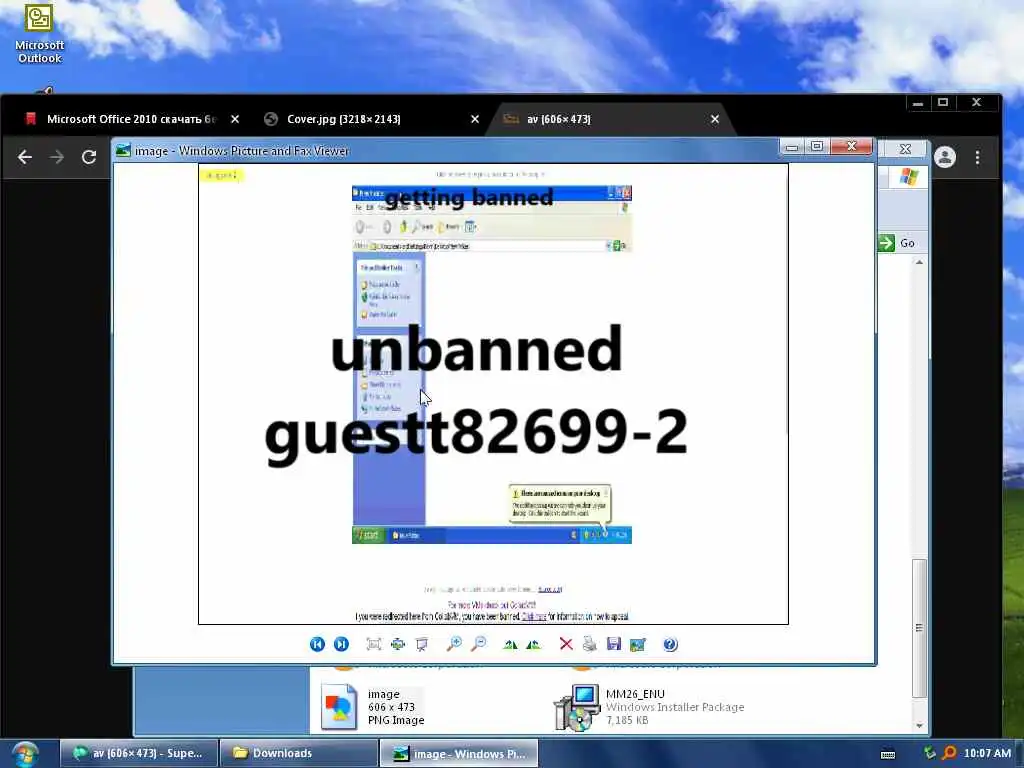Screen dimensions: 1024x768
Task: Print the image with printer icon
Action: [590, 645]
